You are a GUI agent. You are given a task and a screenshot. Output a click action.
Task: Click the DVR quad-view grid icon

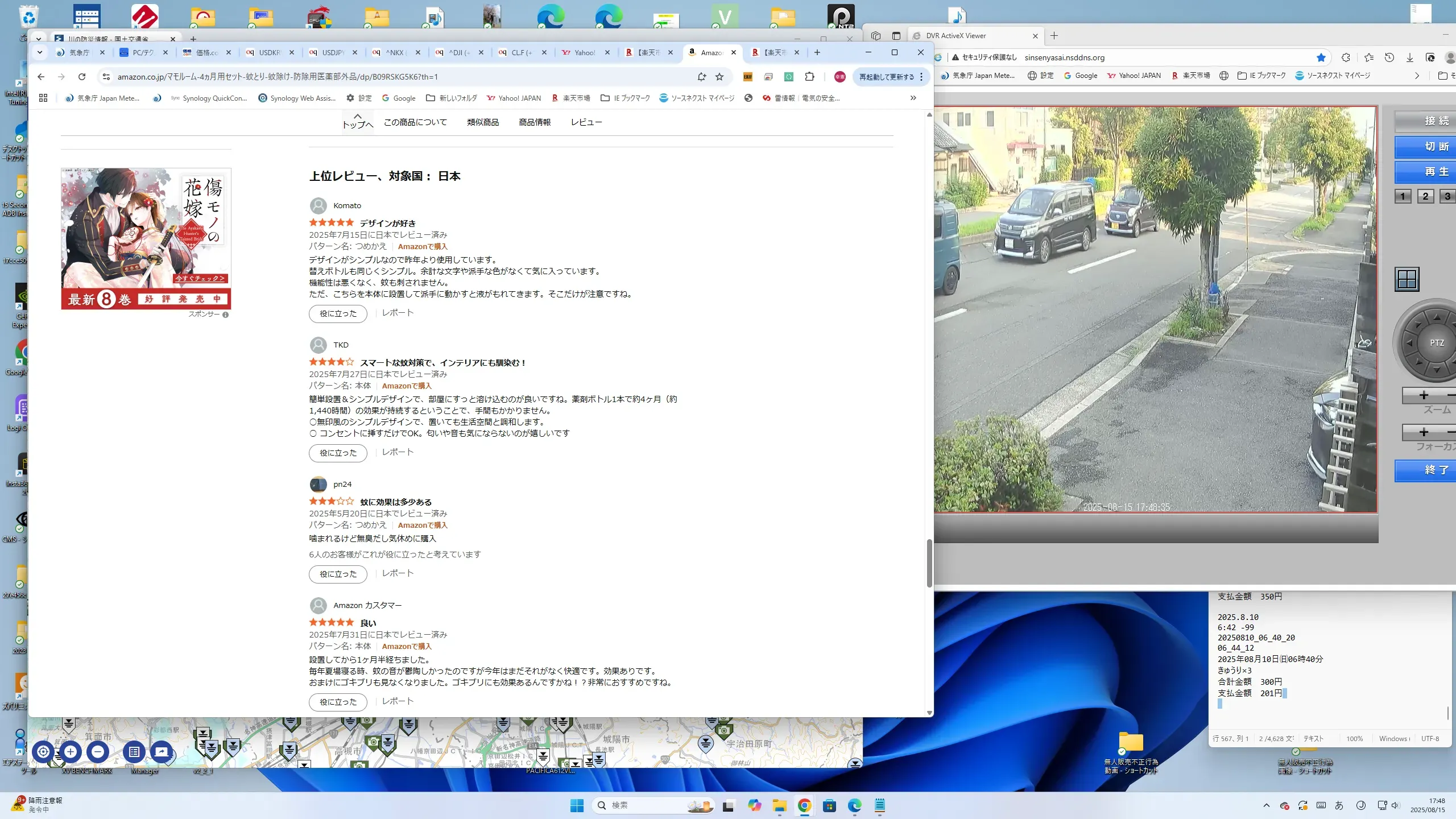click(1407, 279)
